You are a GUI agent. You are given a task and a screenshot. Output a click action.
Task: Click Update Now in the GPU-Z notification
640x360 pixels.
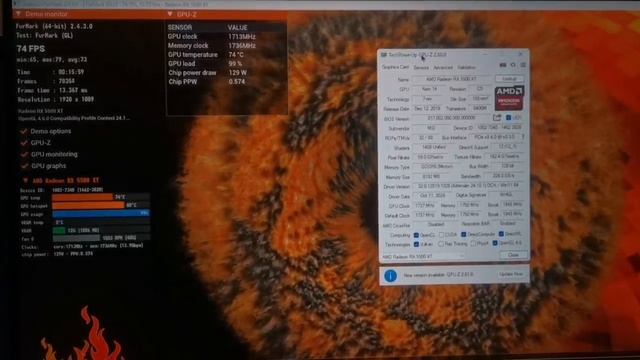[511, 274]
